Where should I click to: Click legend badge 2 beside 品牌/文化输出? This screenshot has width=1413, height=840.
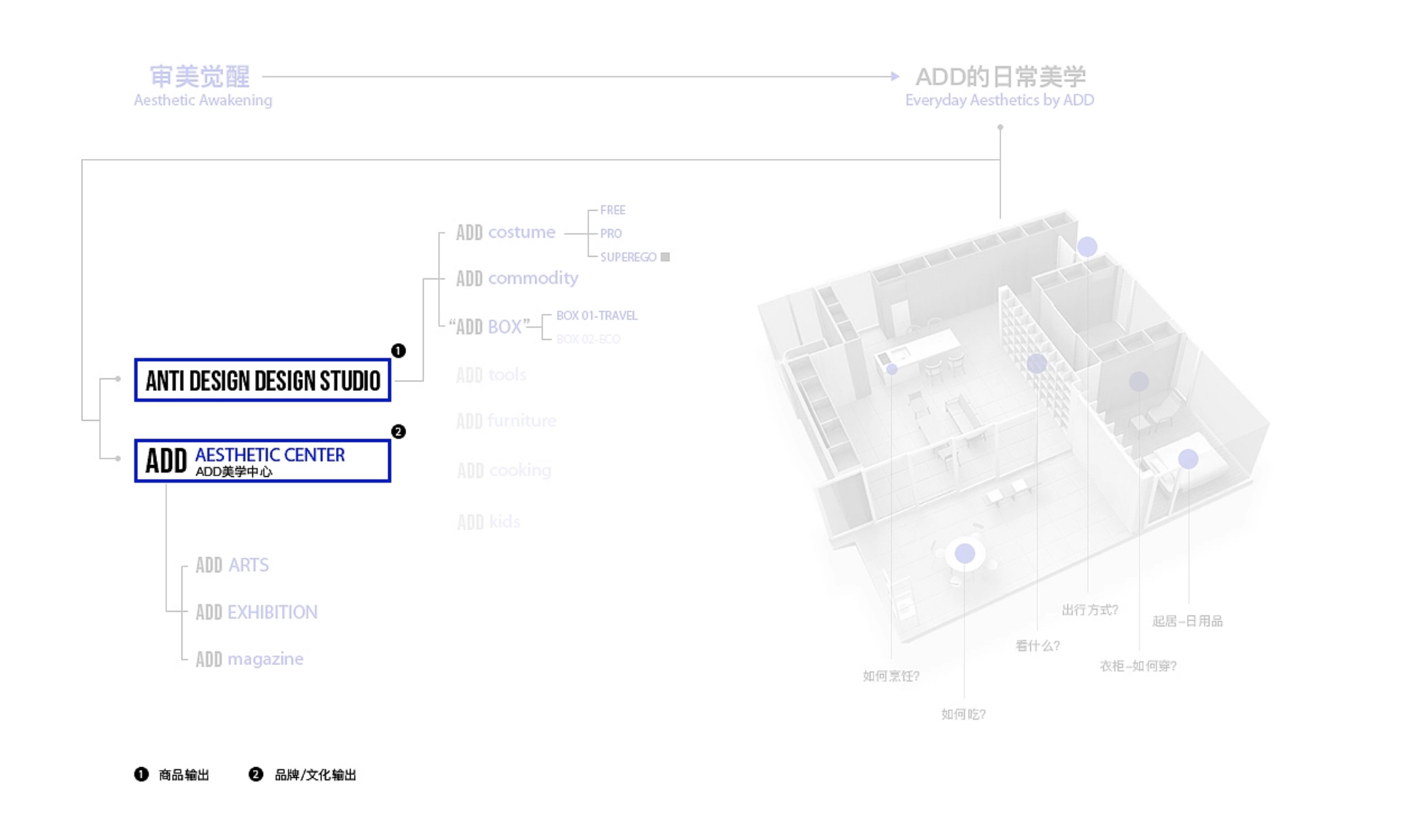(255, 774)
